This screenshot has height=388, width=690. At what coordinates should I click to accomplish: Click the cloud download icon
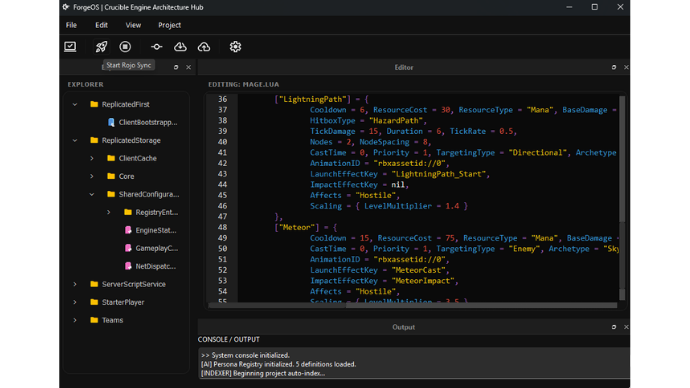(x=180, y=47)
